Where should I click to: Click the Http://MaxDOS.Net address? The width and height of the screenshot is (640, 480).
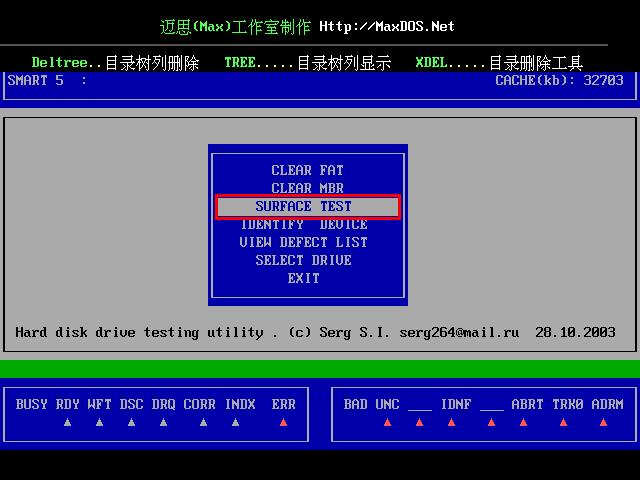click(387, 27)
